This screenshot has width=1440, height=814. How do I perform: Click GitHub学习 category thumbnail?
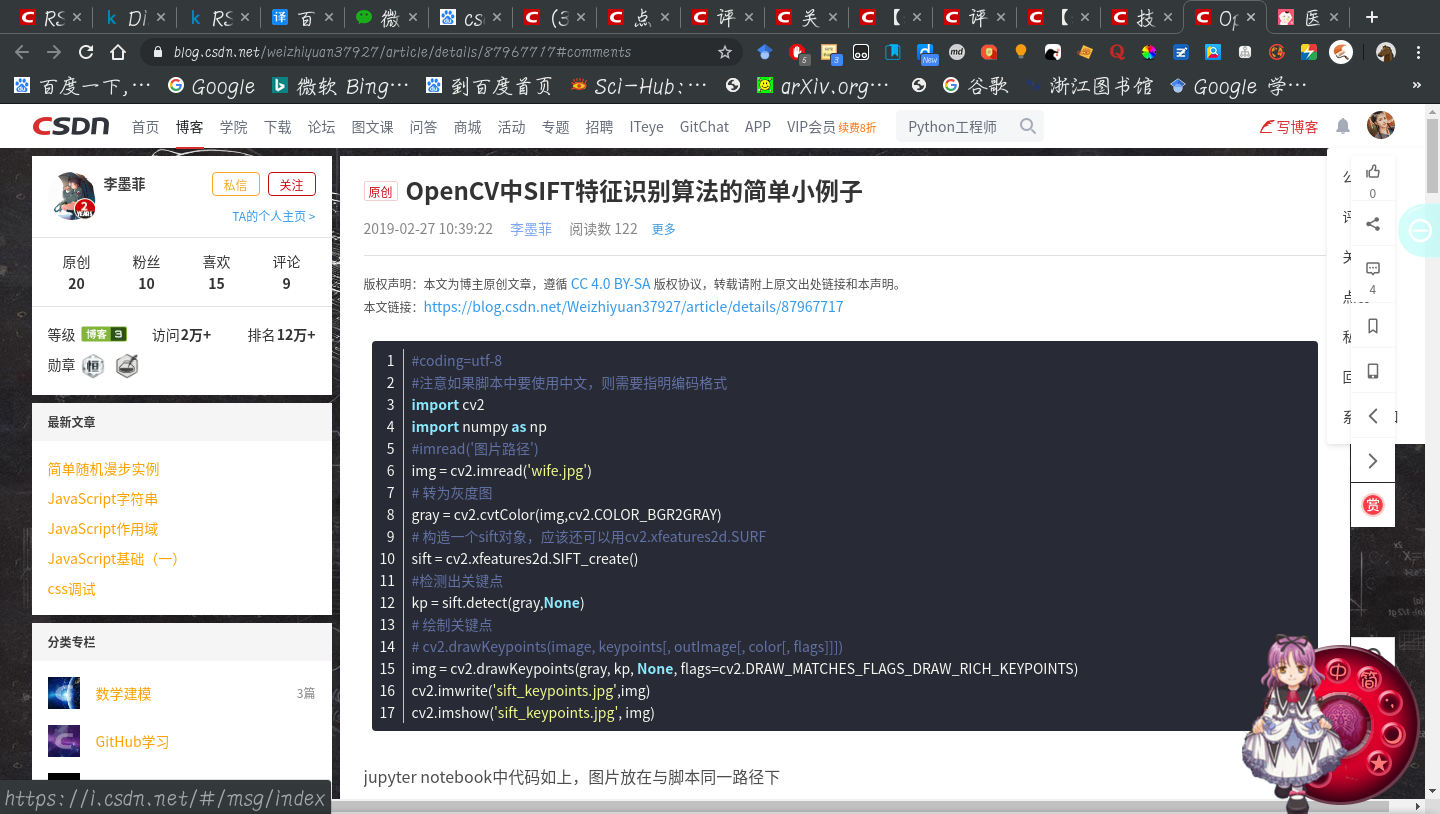pyautogui.click(x=64, y=741)
